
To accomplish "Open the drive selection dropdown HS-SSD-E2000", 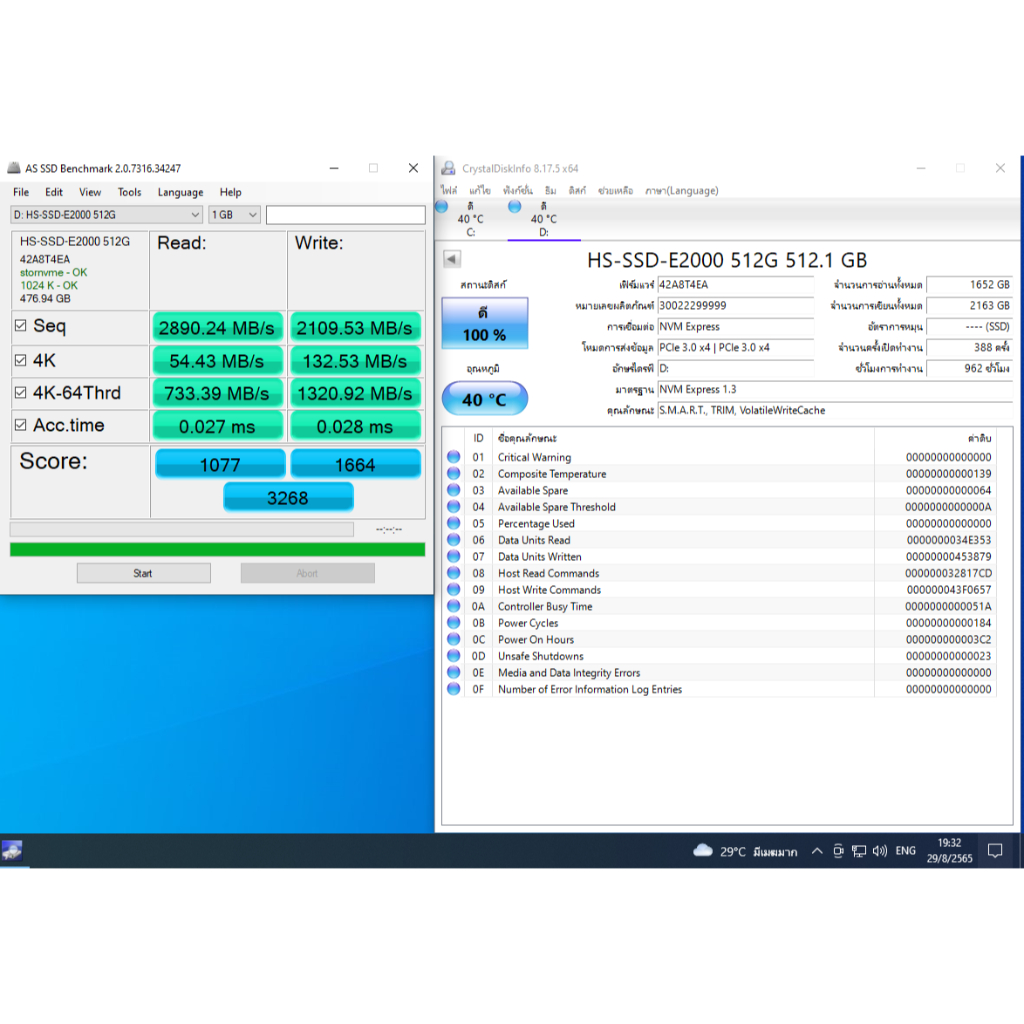I will pyautogui.click(x=107, y=215).
